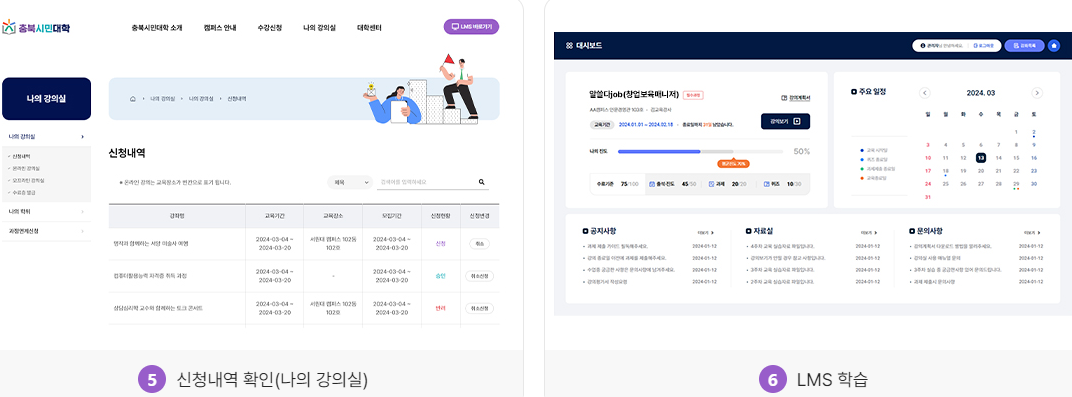Click the 대시보드 grid icon in LMS header
Image resolution: width=1072 pixels, height=397 pixels.
point(569,46)
